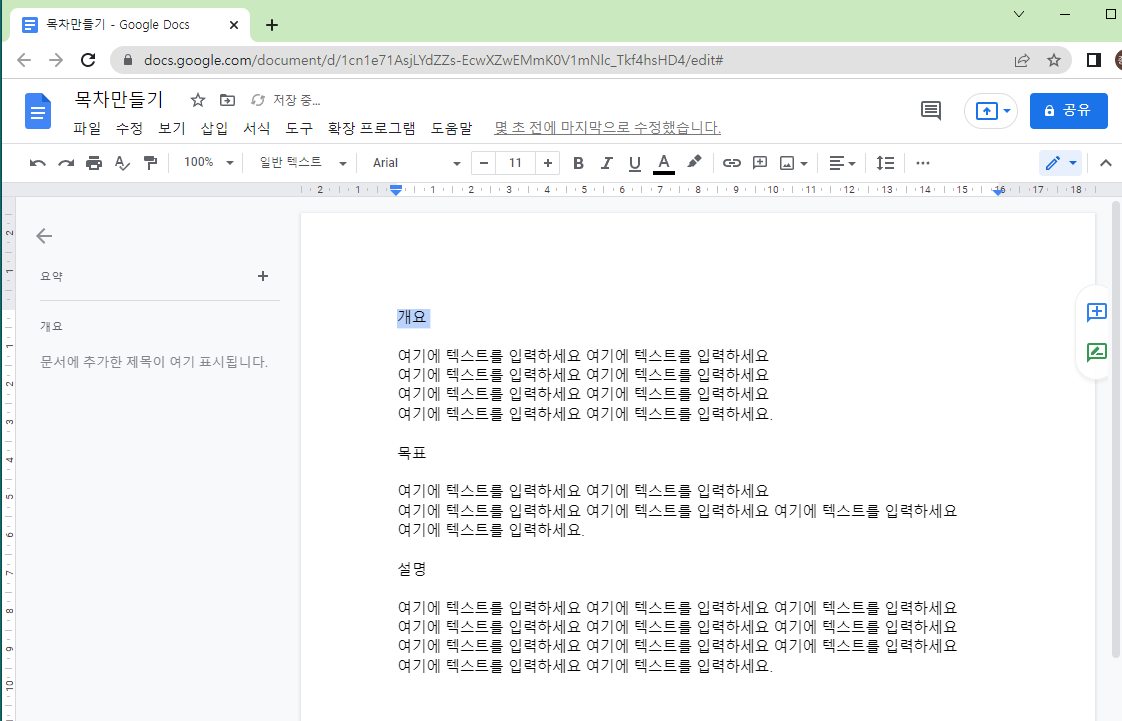Select the text color swatch
Viewport: 1122px width, 721px height.
(x=663, y=162)
